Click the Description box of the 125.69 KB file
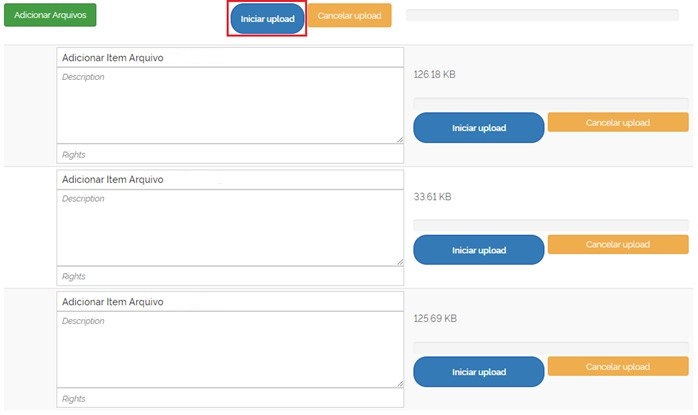 [x=230, y=350]
